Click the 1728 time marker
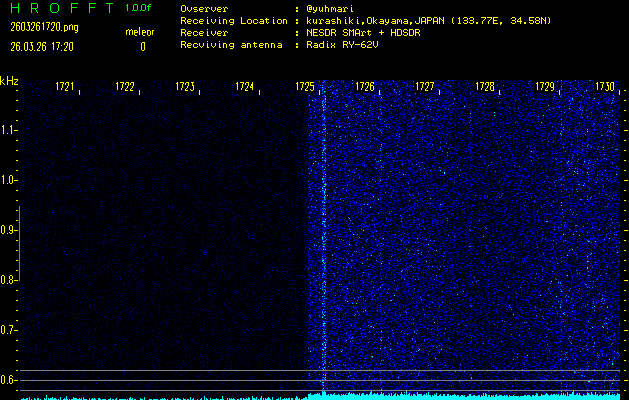Viewport: 629px width, 400px height. (x=485, y=86)
